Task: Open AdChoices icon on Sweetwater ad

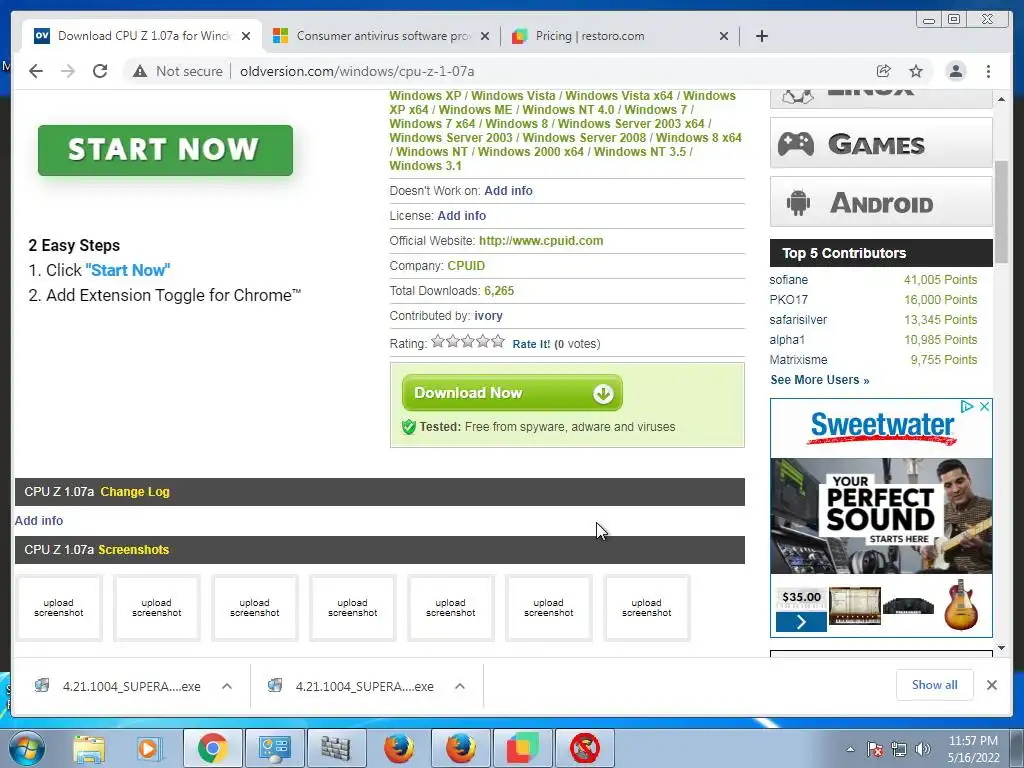Action: pos(967,407)
